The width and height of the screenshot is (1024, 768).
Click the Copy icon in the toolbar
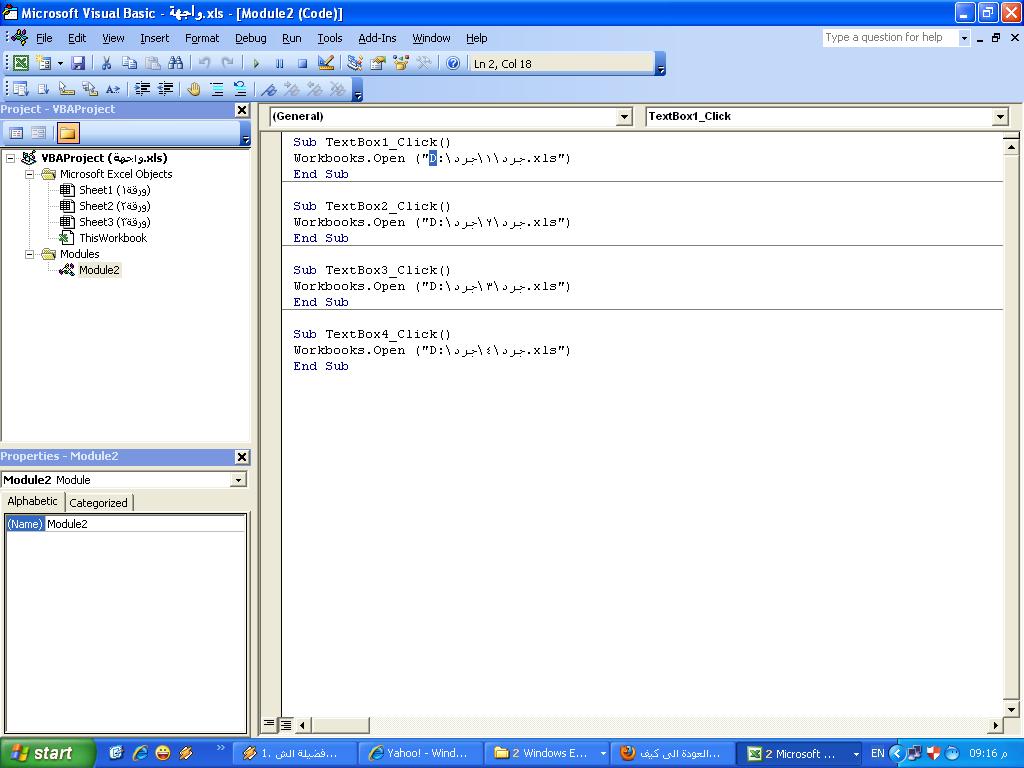[x=129, y=63]
